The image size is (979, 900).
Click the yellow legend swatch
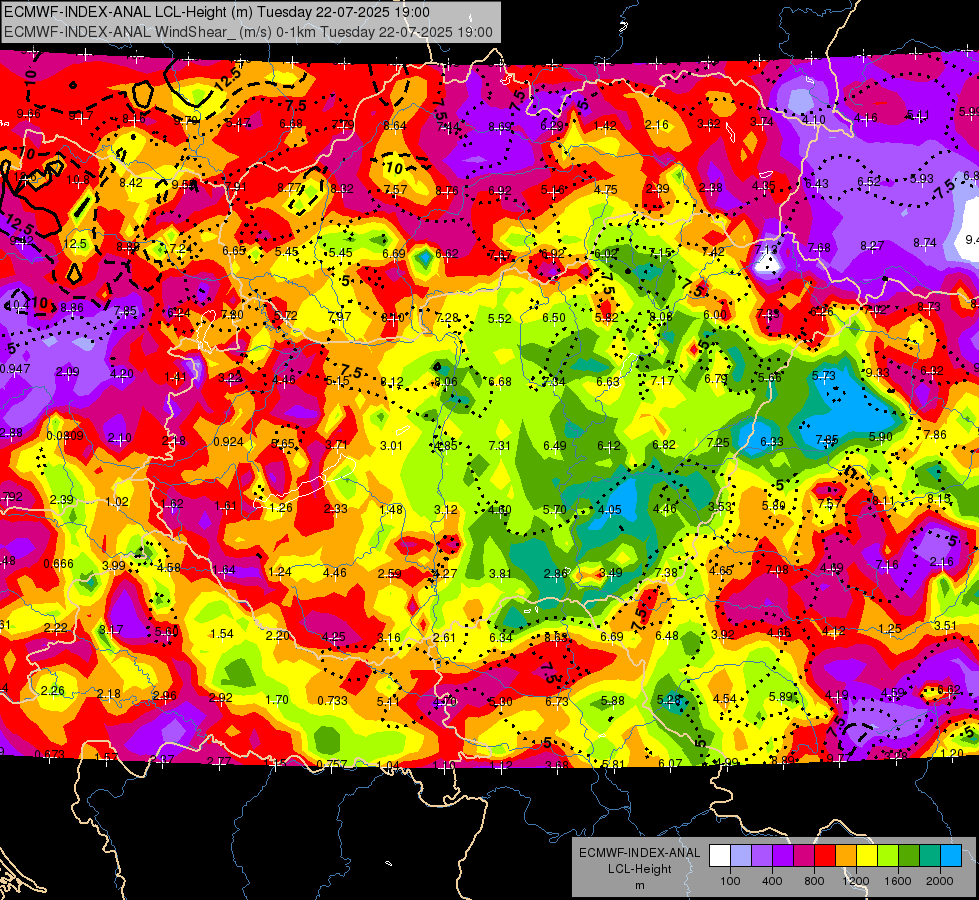[x=867, y=855]
